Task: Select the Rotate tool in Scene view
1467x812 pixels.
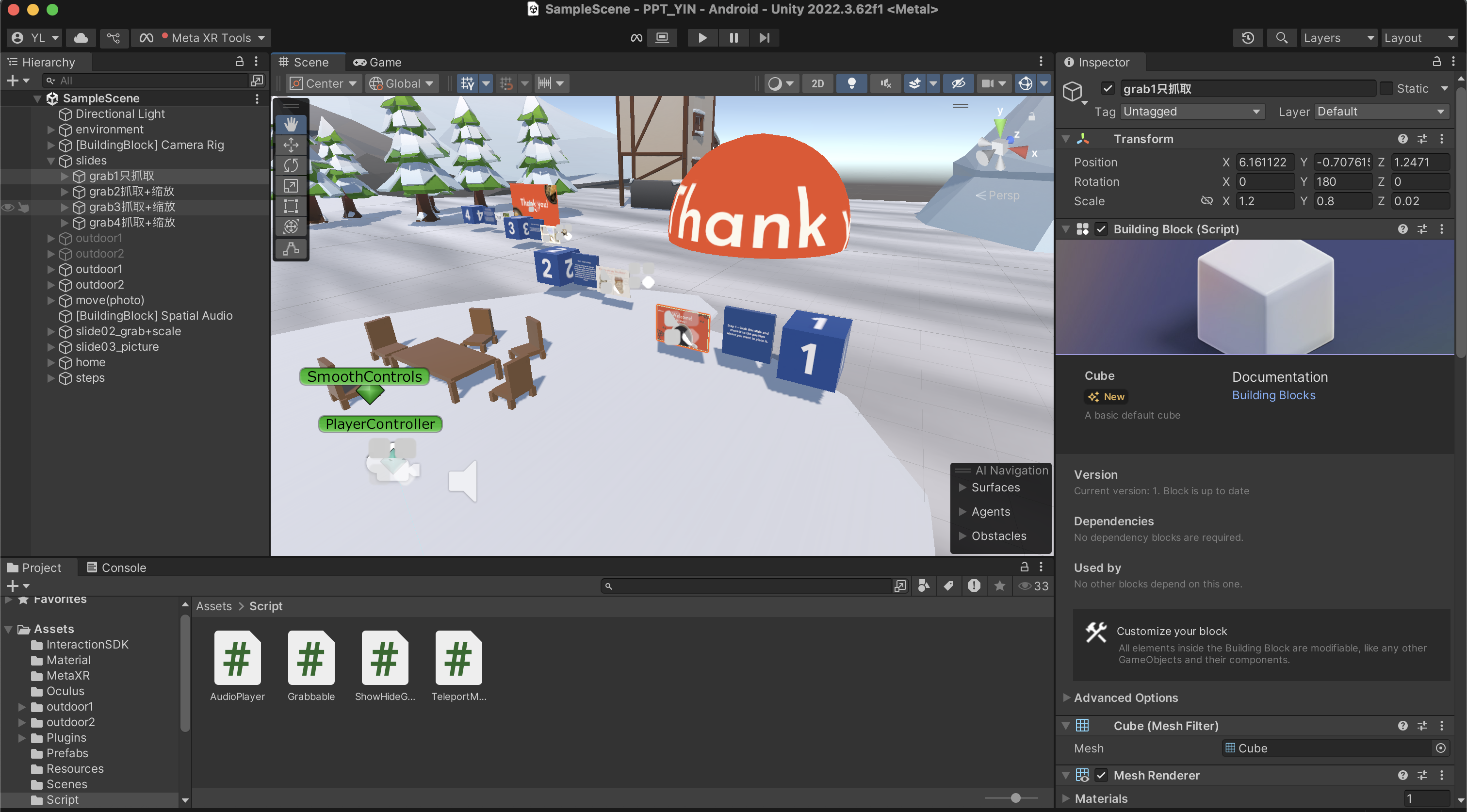Action: pyautogui.click(x=291, y=165)
